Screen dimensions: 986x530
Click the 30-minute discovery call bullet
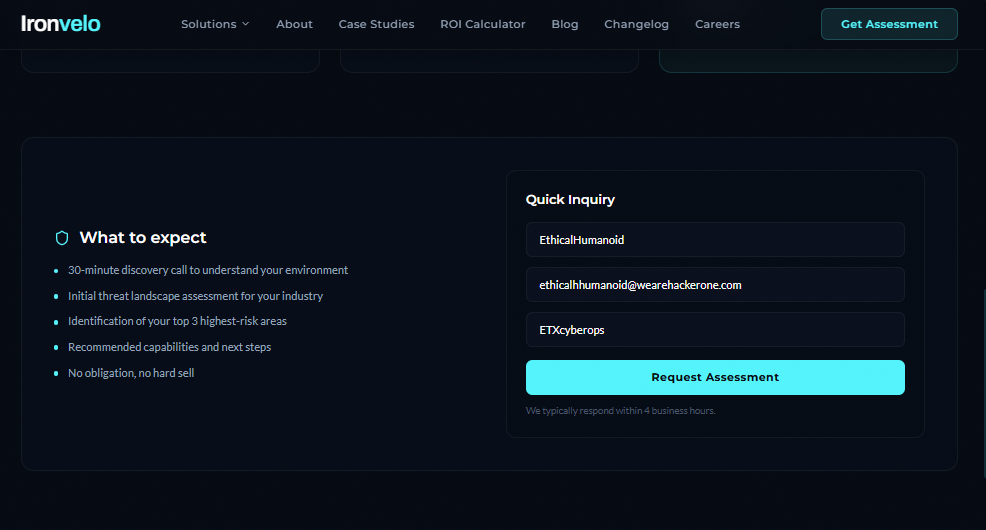click(x=208, y=270)
